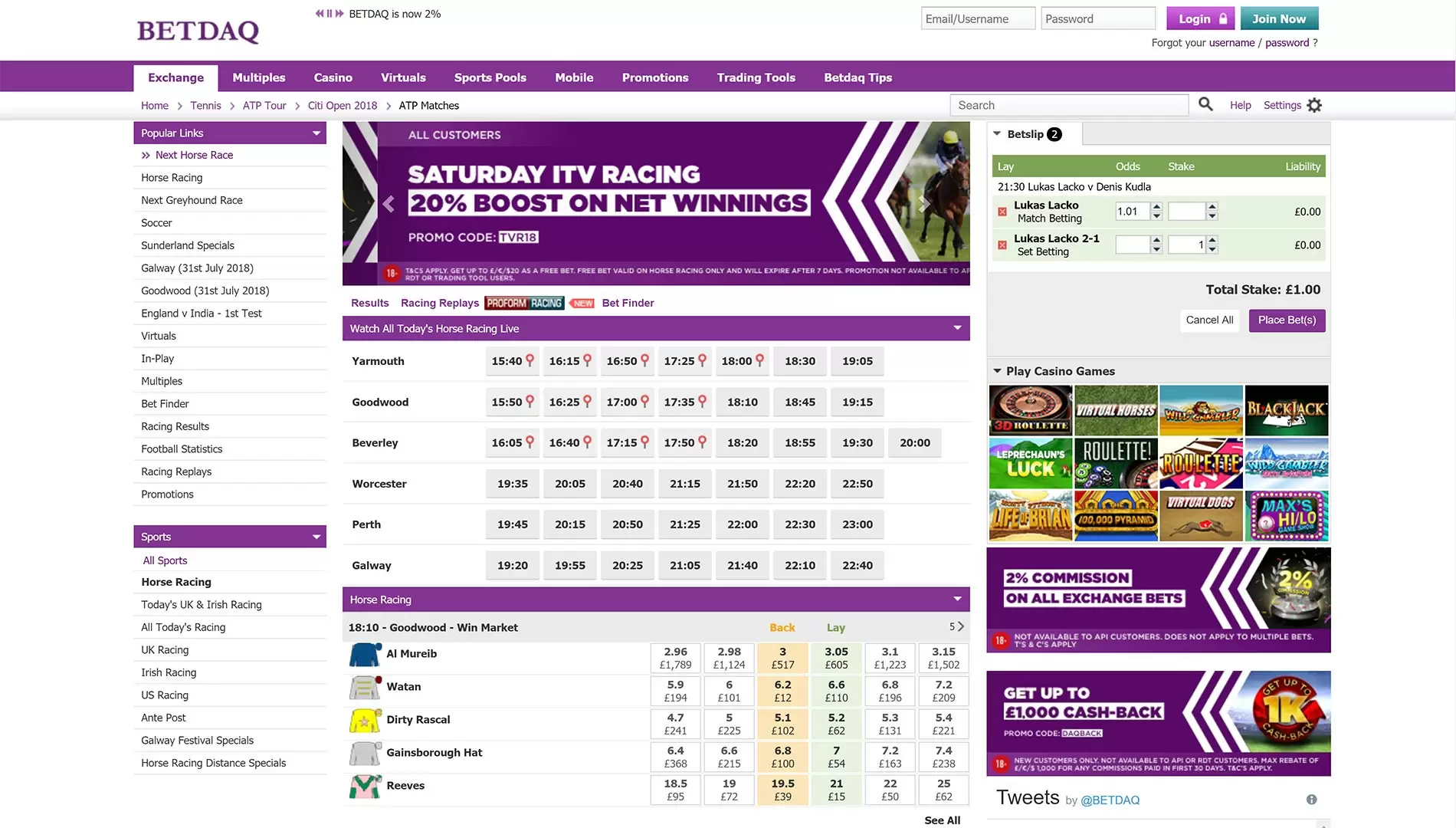Launch the Blackjack game thumbnail
This screenshot has height=828, width=1456.
(1287, 410)
